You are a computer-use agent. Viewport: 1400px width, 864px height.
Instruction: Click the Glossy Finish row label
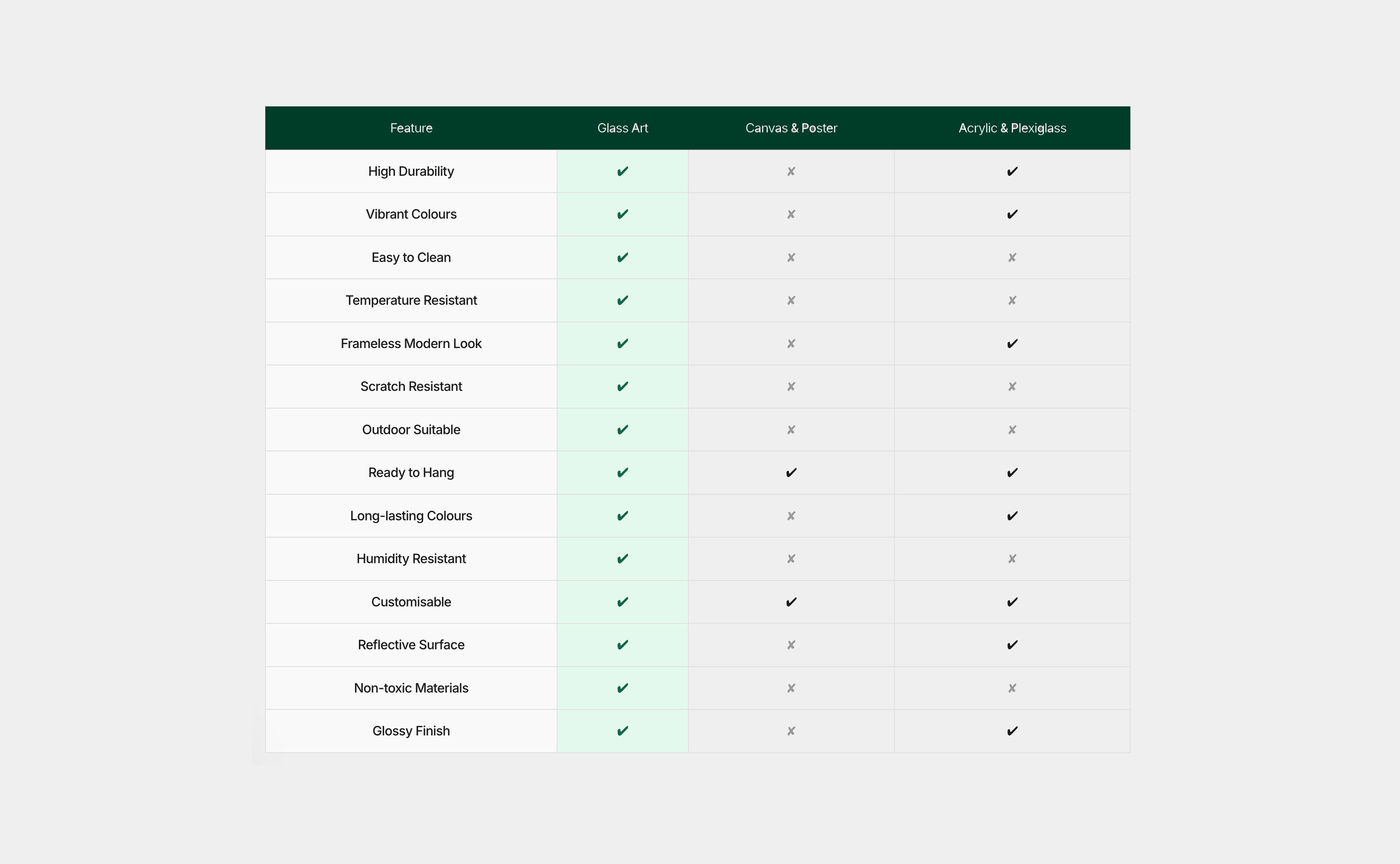pyautogui.click(x=411, y=731)
